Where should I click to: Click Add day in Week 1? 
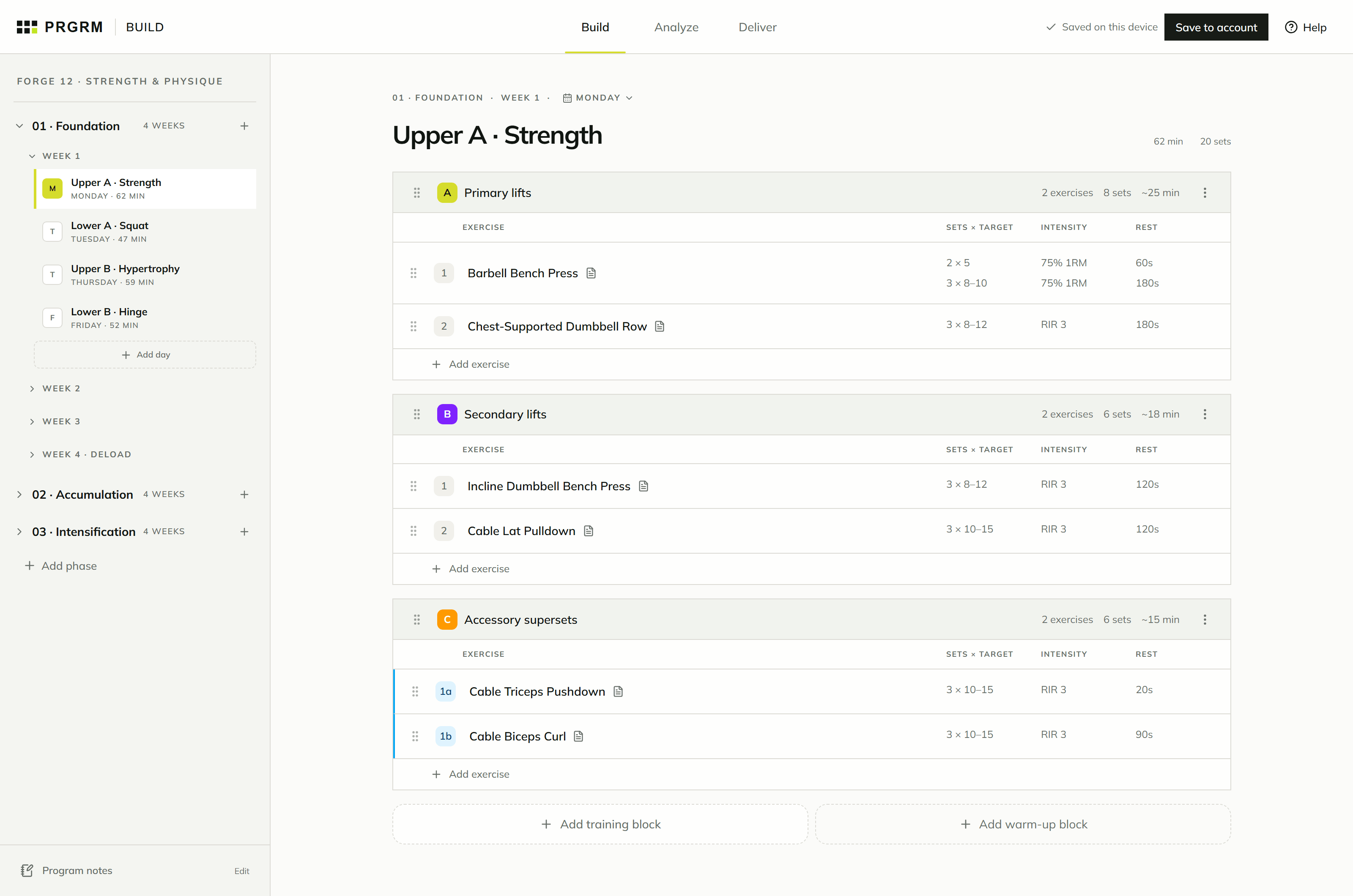(145, 355)
